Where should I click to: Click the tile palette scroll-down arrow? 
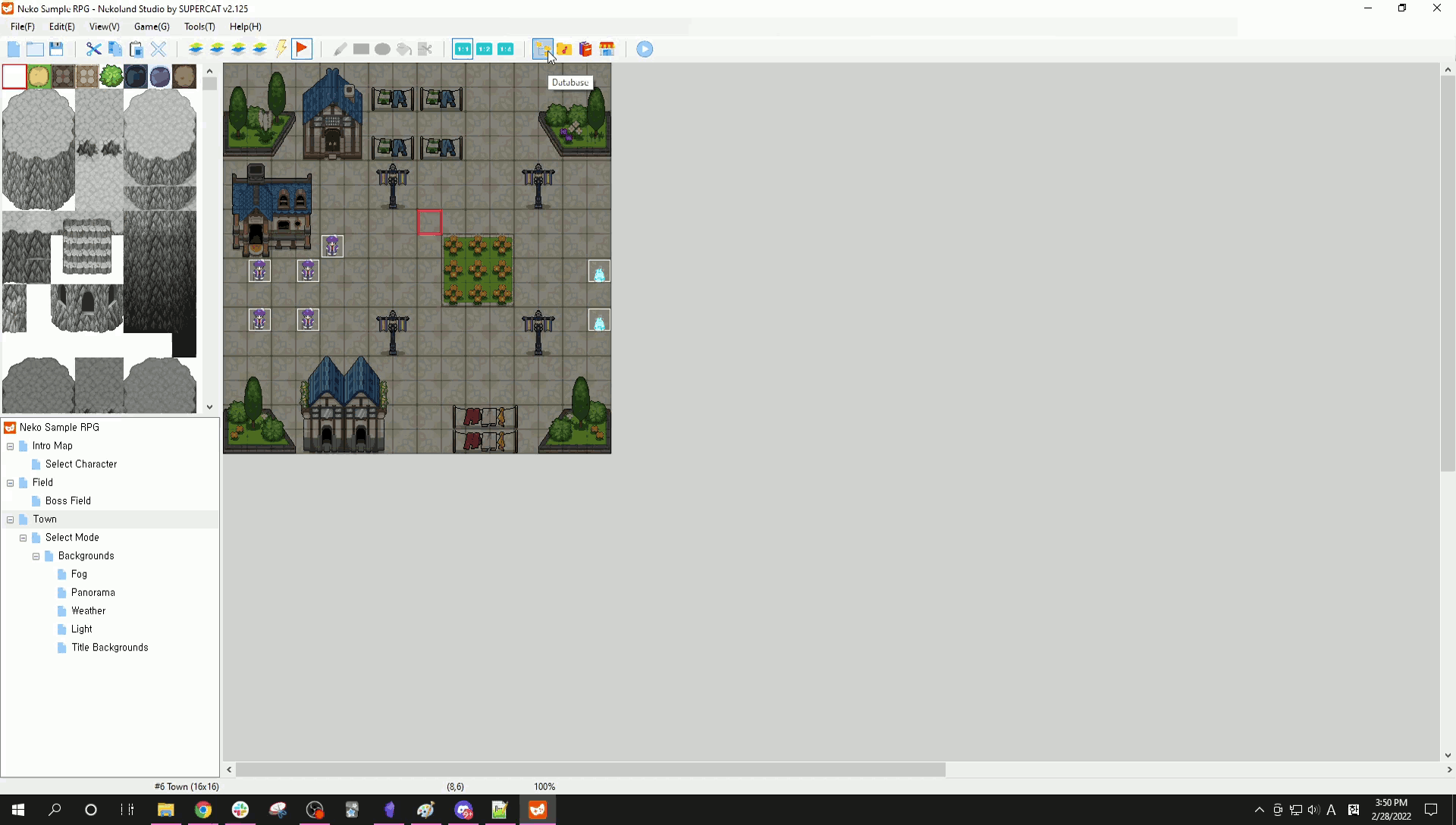(210, 407)
